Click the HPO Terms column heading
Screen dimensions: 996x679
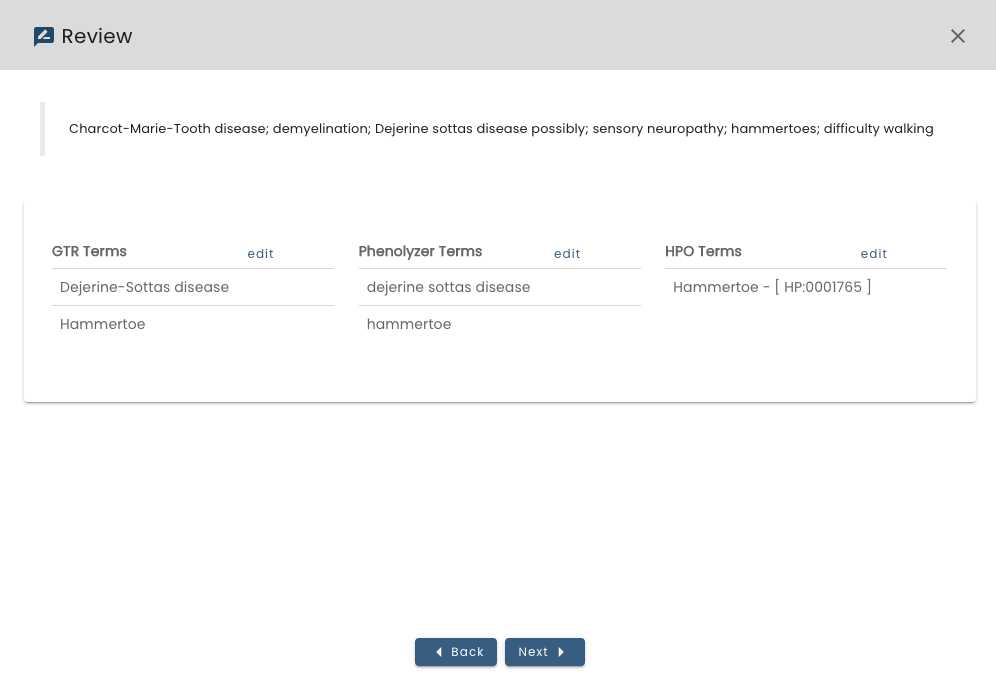(x=703, y=251)
